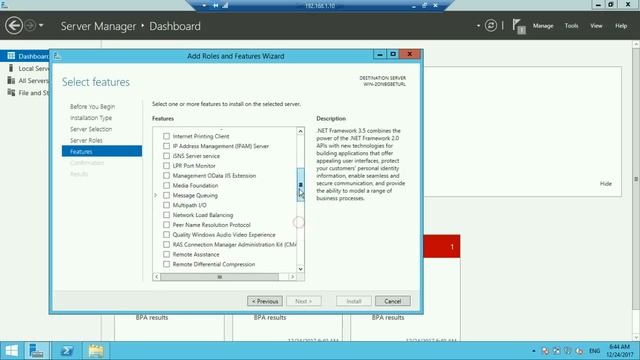The image size is (640, 360).
Task: Check RAS Connection Manager Administration Kit
Action: coord(166,244)
